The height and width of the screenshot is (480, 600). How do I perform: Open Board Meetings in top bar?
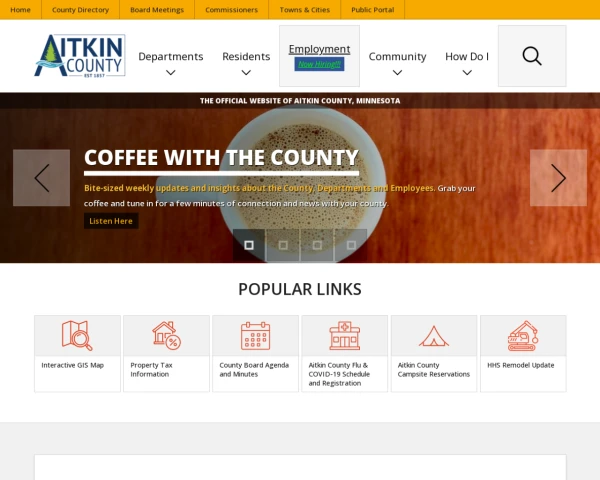coord(157,10)
